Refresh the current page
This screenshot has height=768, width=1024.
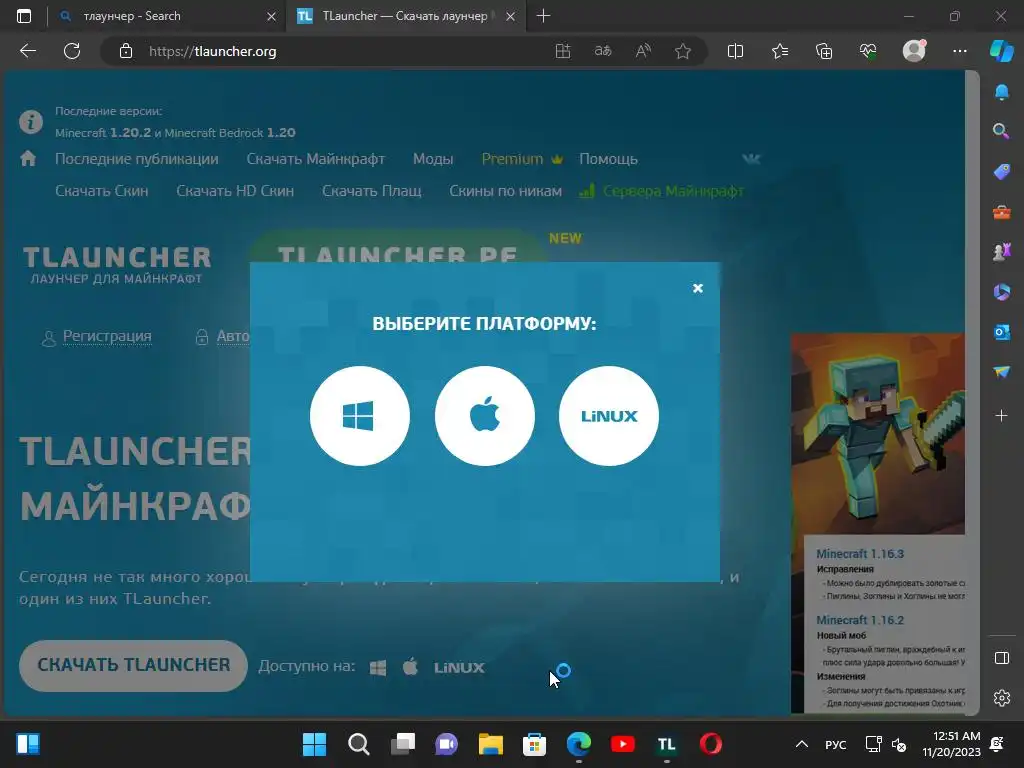click(x=72, y=51)
